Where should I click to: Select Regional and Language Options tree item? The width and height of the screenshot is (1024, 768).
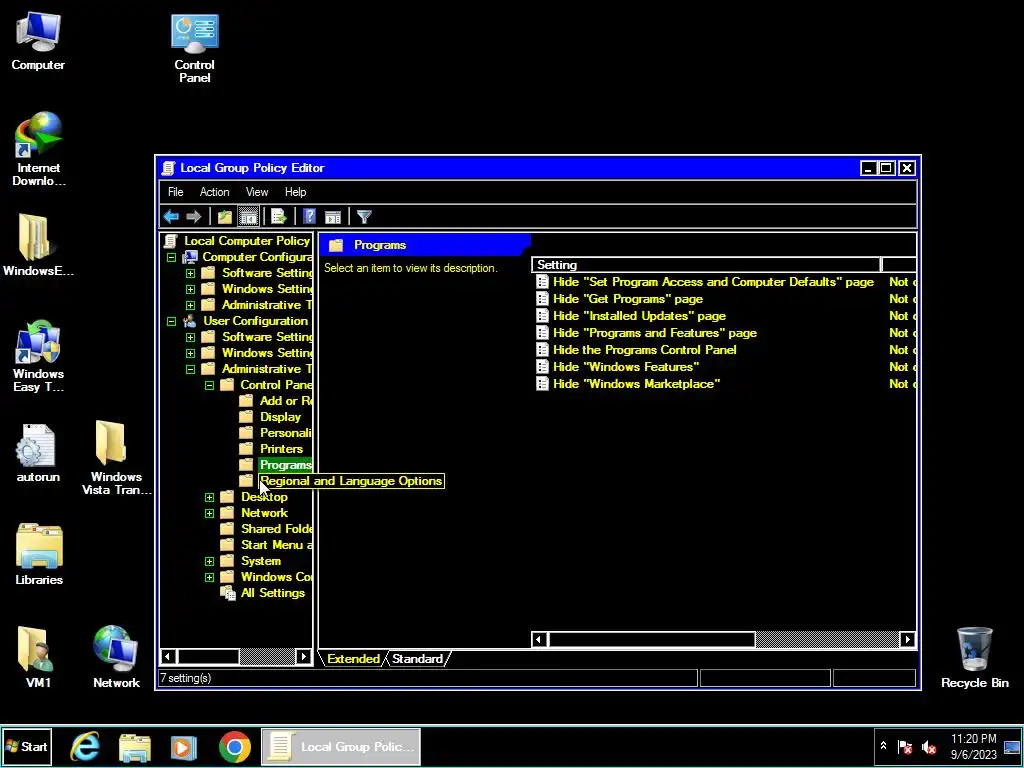tap(351, 481)
